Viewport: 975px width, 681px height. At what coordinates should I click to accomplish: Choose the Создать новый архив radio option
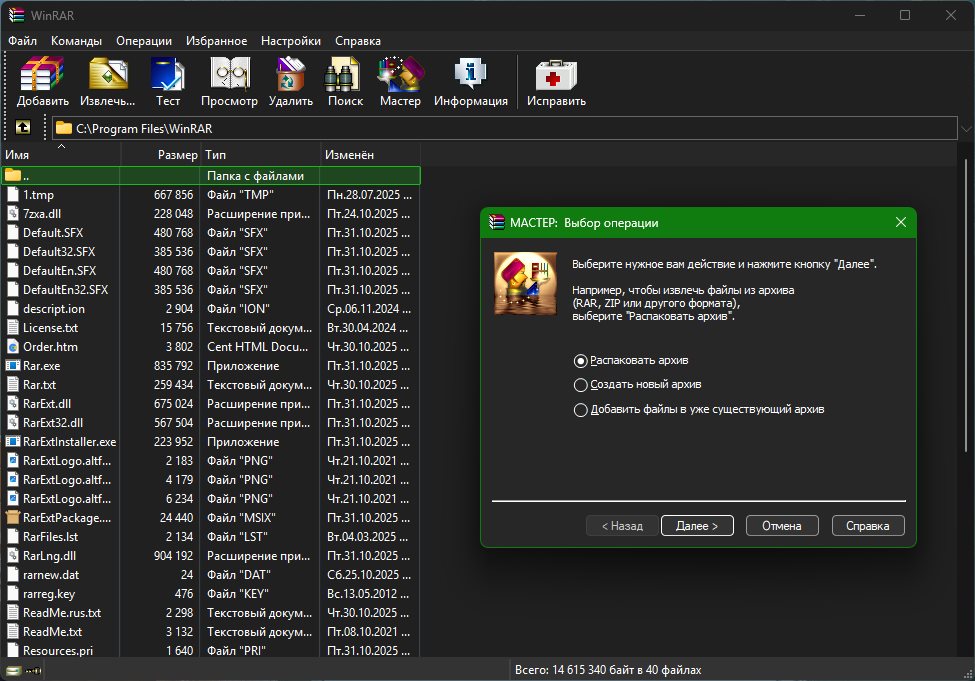point(581,385)
